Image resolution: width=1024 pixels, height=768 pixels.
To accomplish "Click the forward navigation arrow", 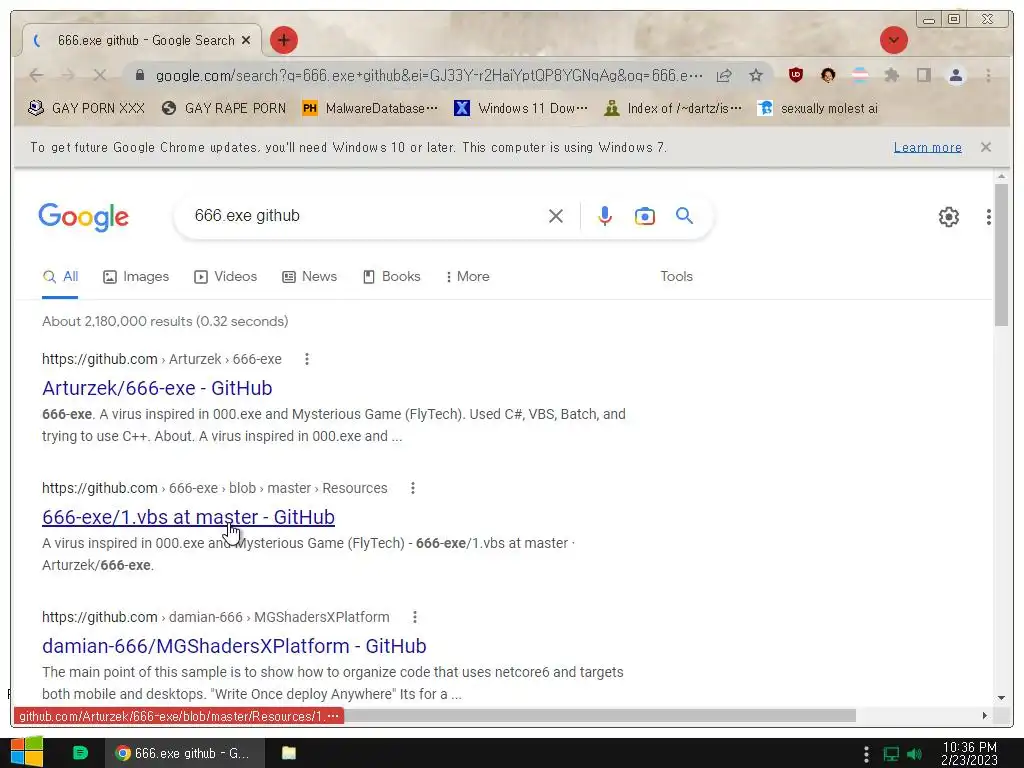I will pos(68,76).
